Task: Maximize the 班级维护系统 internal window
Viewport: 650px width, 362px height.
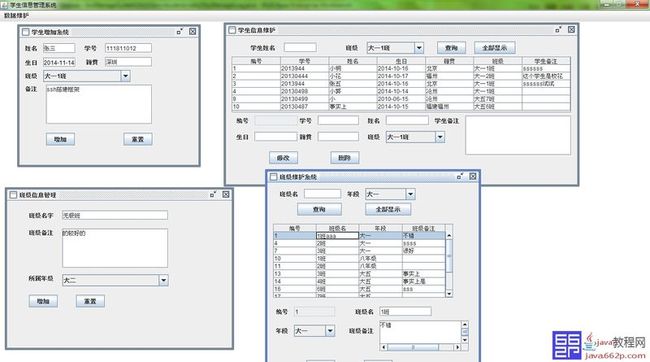Action: pos(459,177)
